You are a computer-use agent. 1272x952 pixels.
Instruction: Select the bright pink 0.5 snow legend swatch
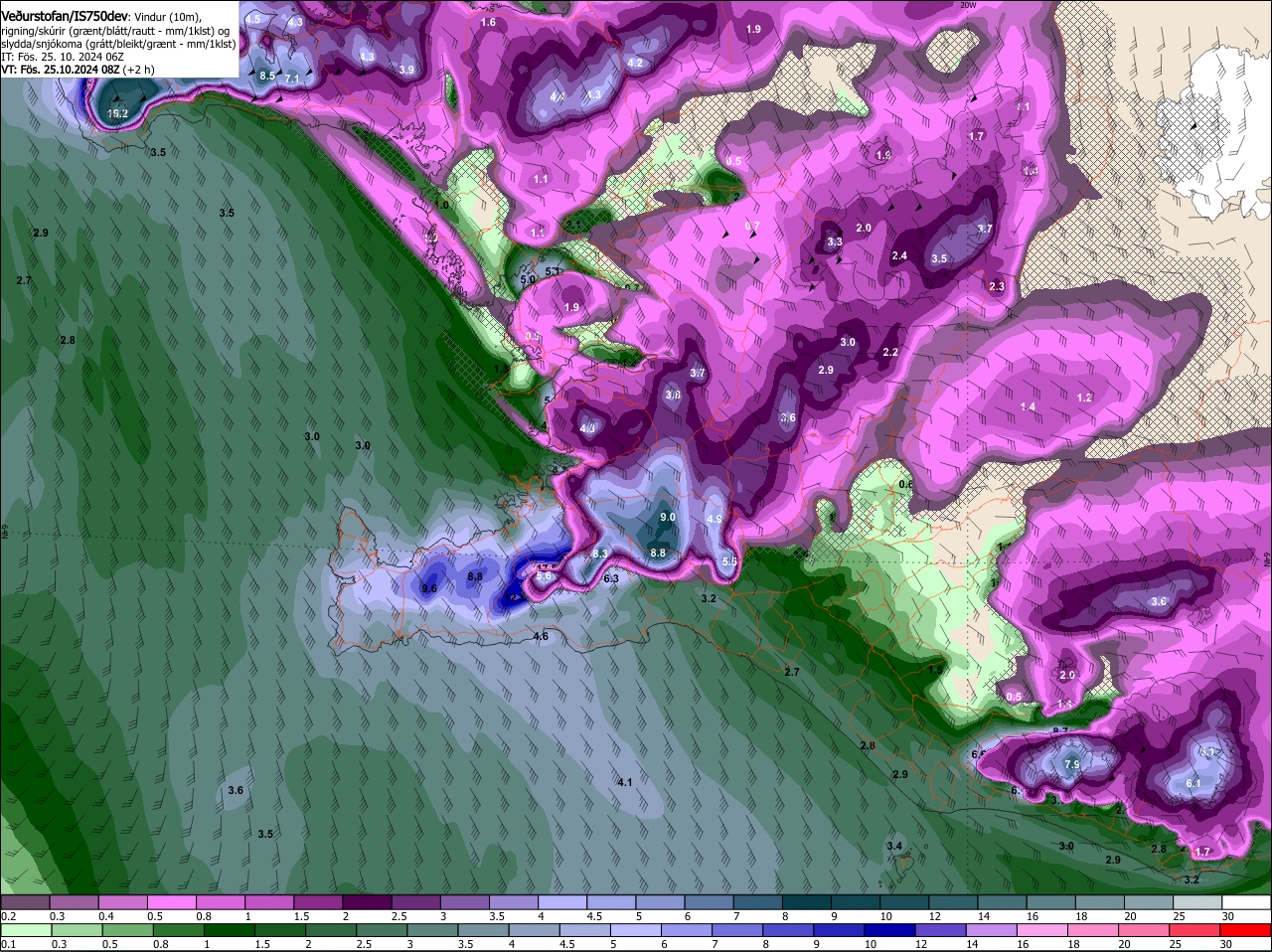pyautogui.click(x=171, y=902)
